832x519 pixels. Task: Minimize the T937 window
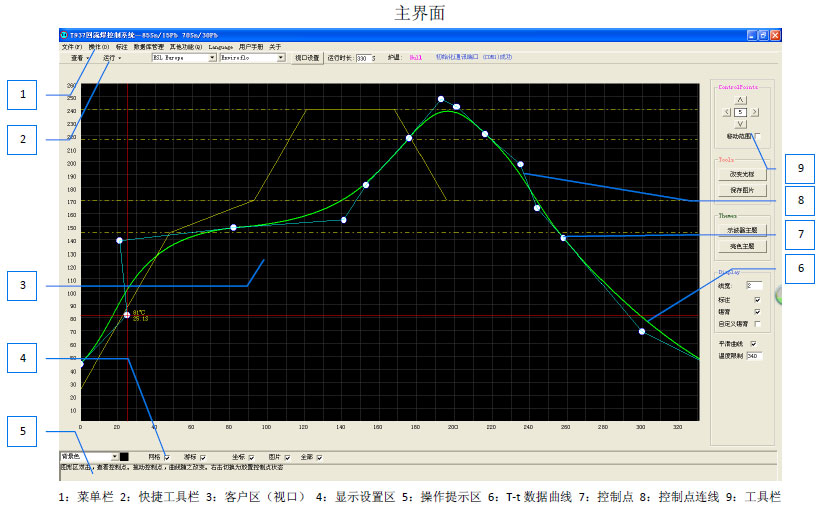(x=751, y=35)
